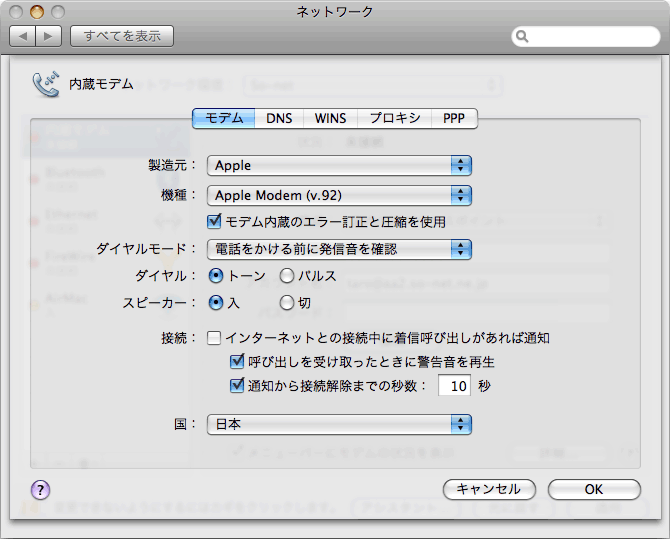Select パルス dial radio button
670x539 pixels.
287,276
